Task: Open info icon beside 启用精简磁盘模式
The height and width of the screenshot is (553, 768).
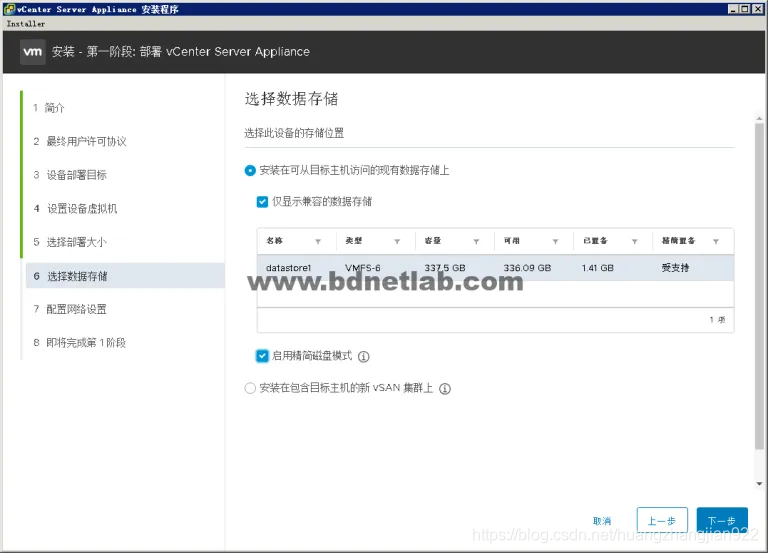Action: point(363,357)
